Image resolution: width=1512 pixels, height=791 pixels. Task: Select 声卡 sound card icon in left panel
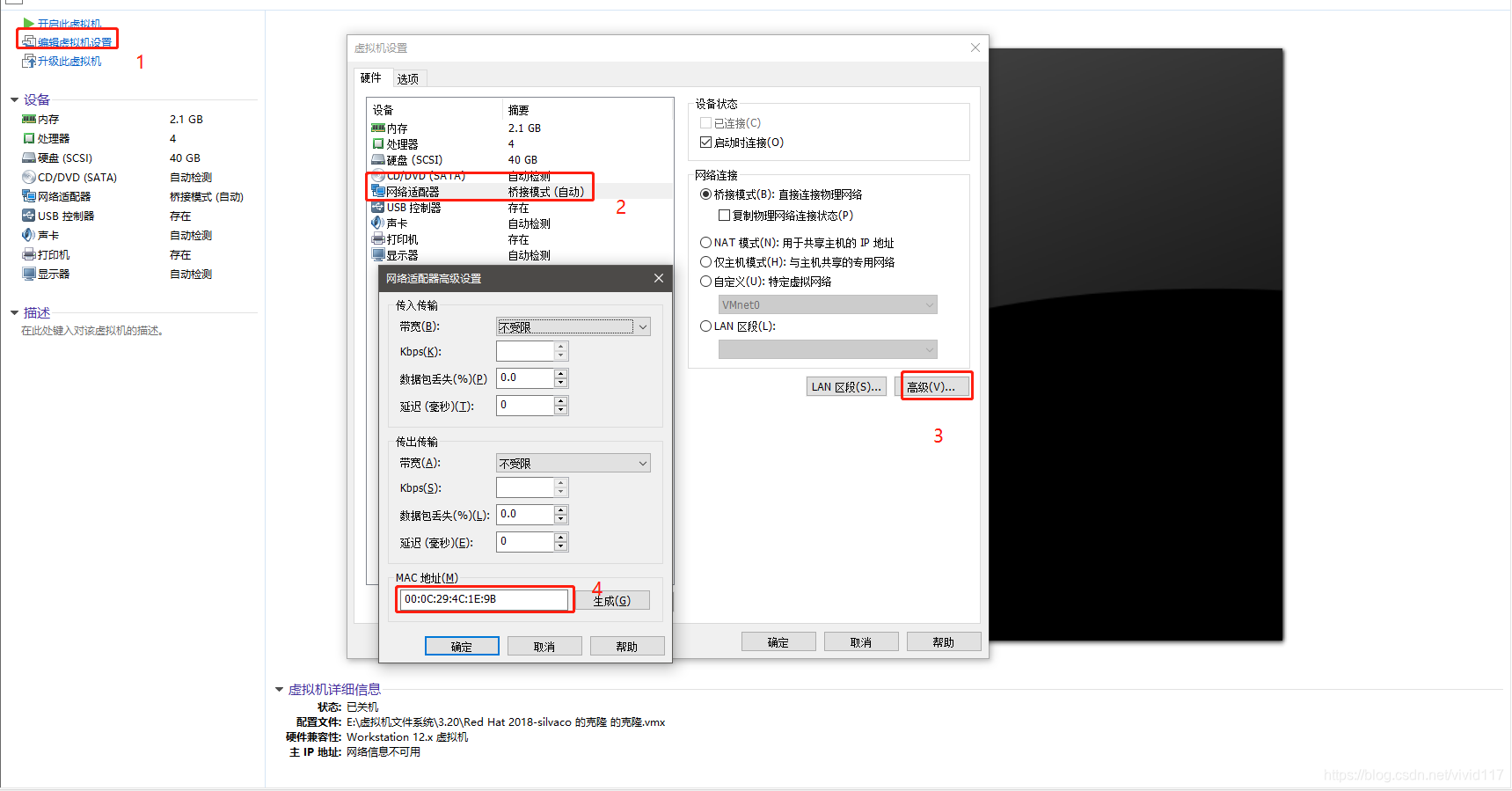(x=28, y=235)
